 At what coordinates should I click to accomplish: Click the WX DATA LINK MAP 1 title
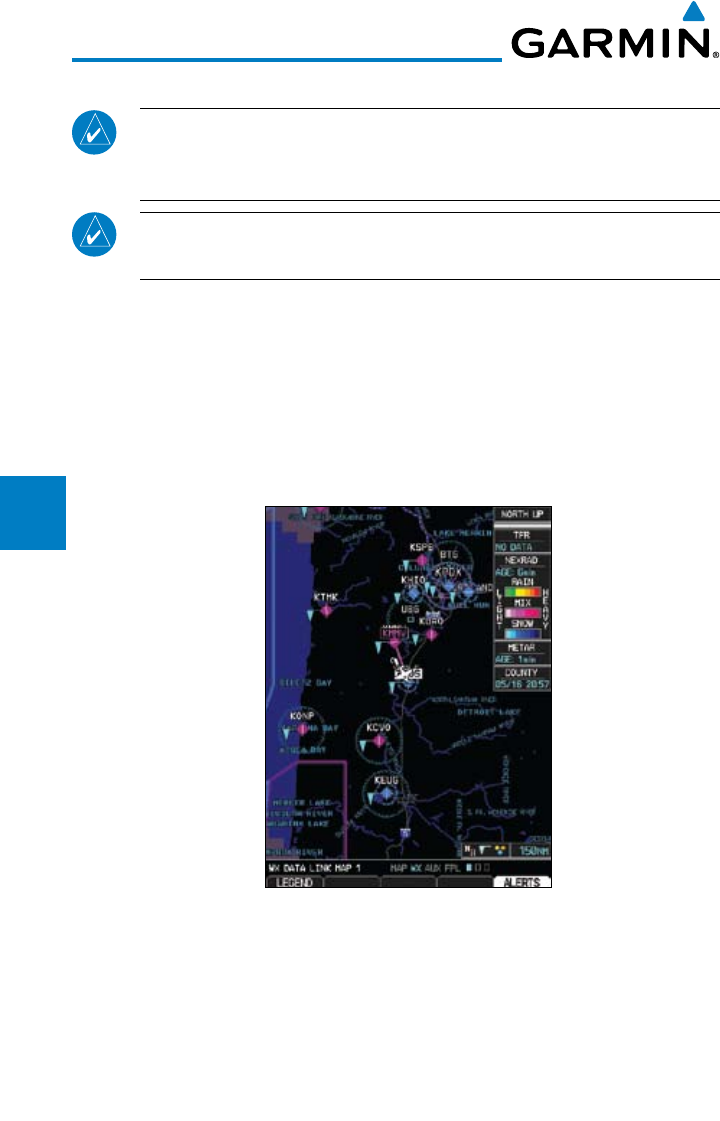(x=315, y=868)
